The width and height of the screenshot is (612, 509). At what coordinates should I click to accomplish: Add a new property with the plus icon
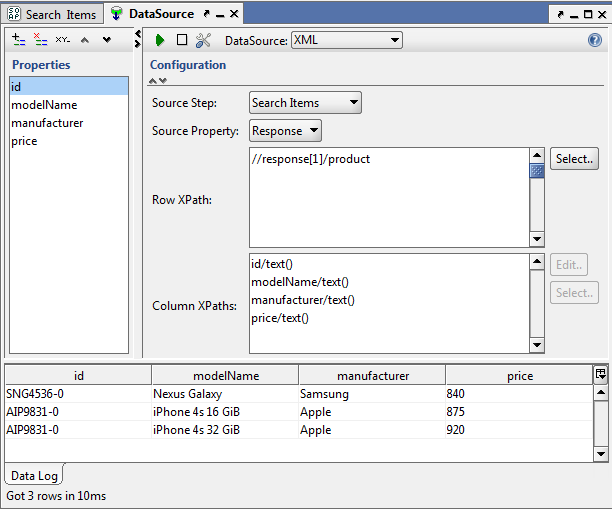click(18, 39)
